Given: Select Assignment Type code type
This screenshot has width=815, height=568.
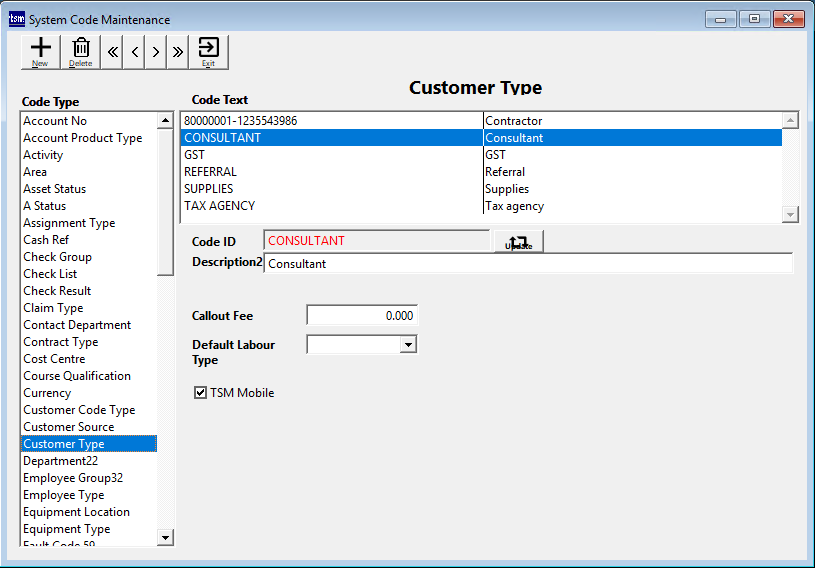Looking at the screenshot, I should tap(89, 223).
